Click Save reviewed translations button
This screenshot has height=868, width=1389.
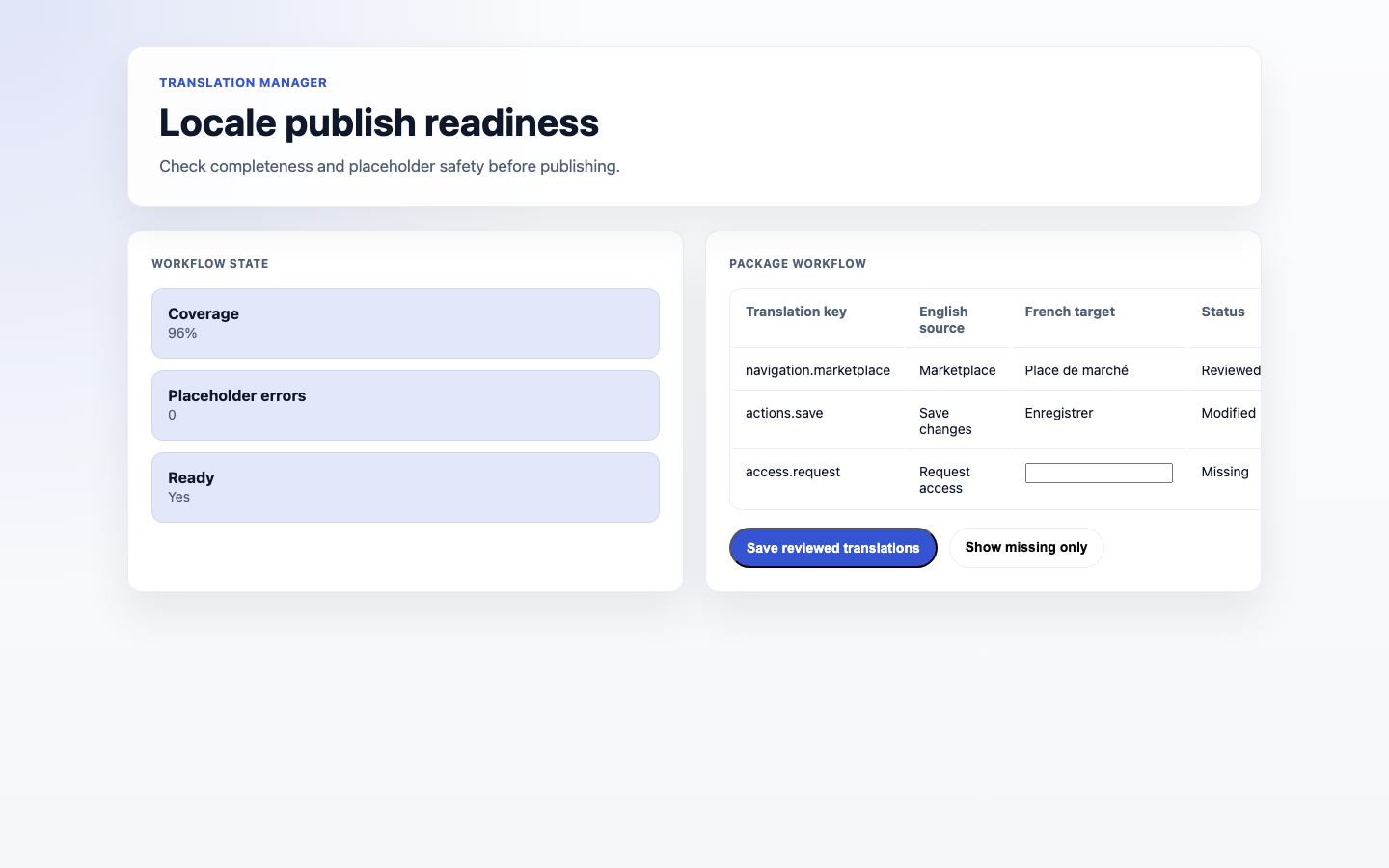point(832,548)
